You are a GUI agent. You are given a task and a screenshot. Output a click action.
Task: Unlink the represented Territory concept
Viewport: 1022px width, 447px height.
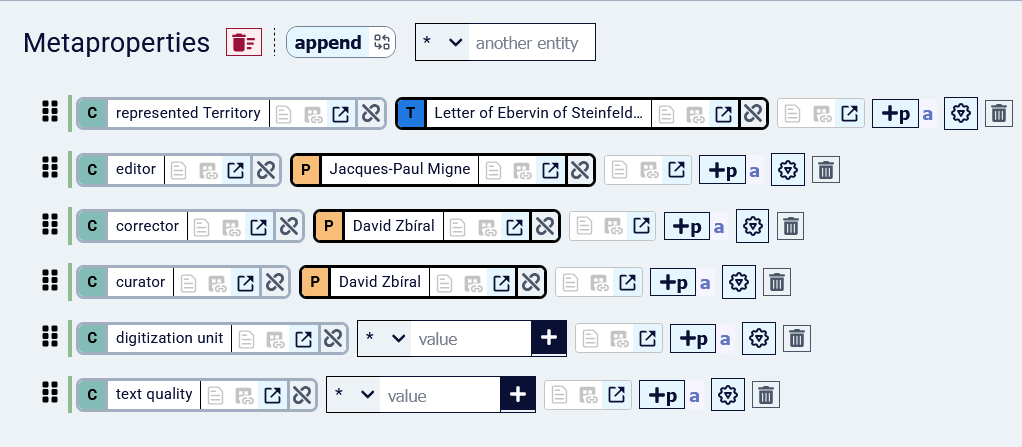click(x=371, y=114)
